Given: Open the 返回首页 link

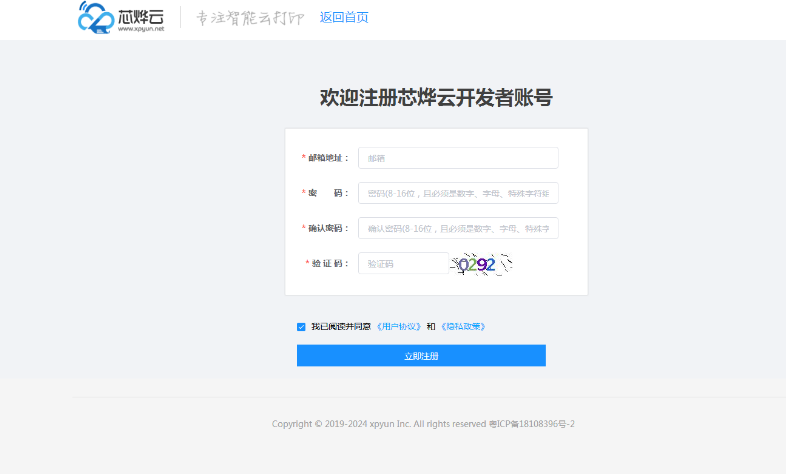Looking at the screenshot, I should [344, 18].
